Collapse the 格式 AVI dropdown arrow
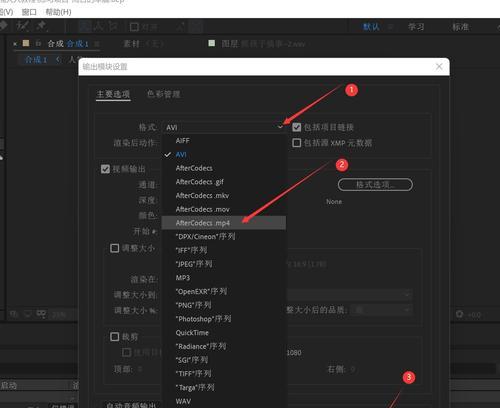Screen dimensions: 500x408 [280, 127]
